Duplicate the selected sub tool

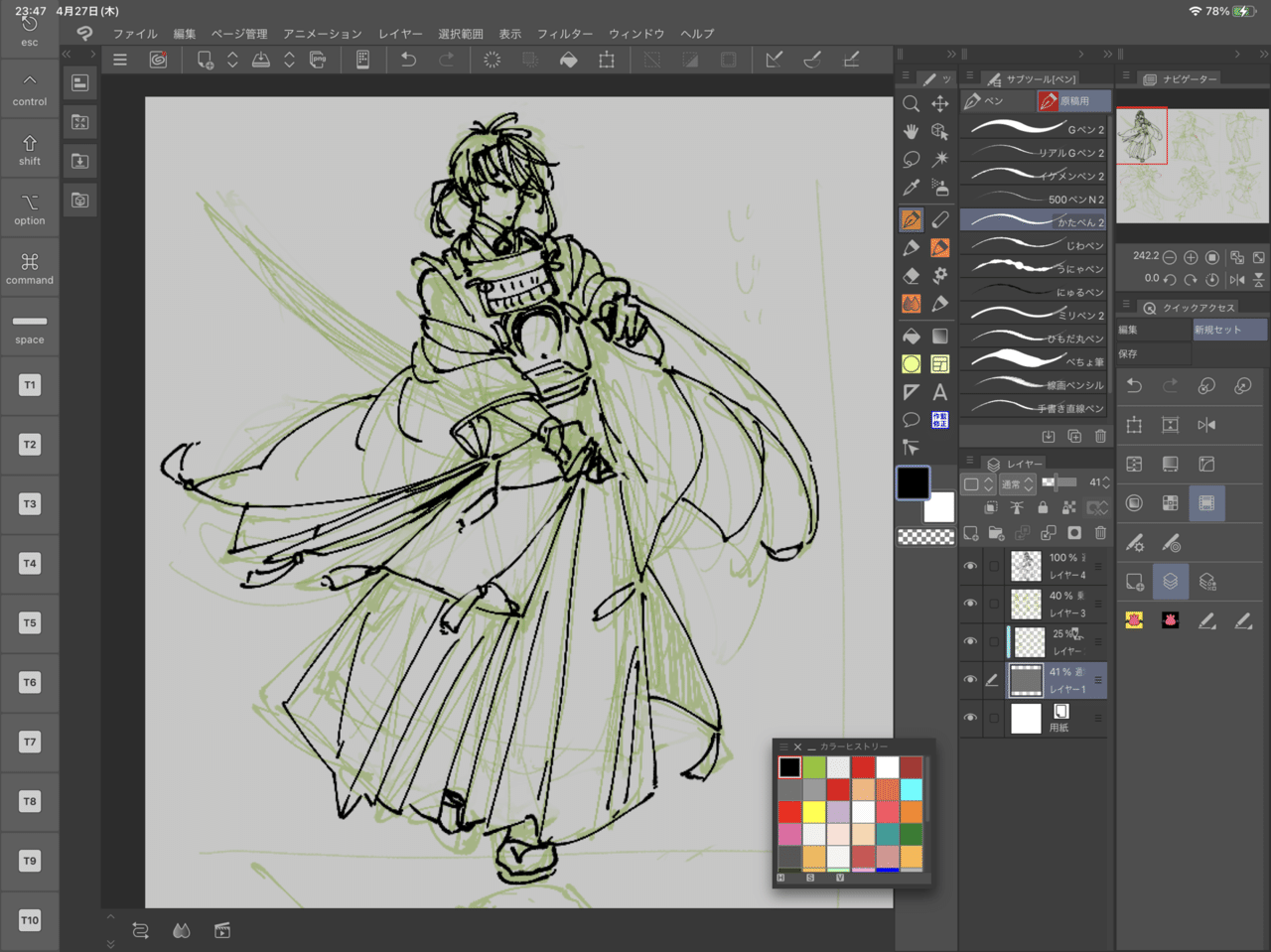[x=1074, y=436]
